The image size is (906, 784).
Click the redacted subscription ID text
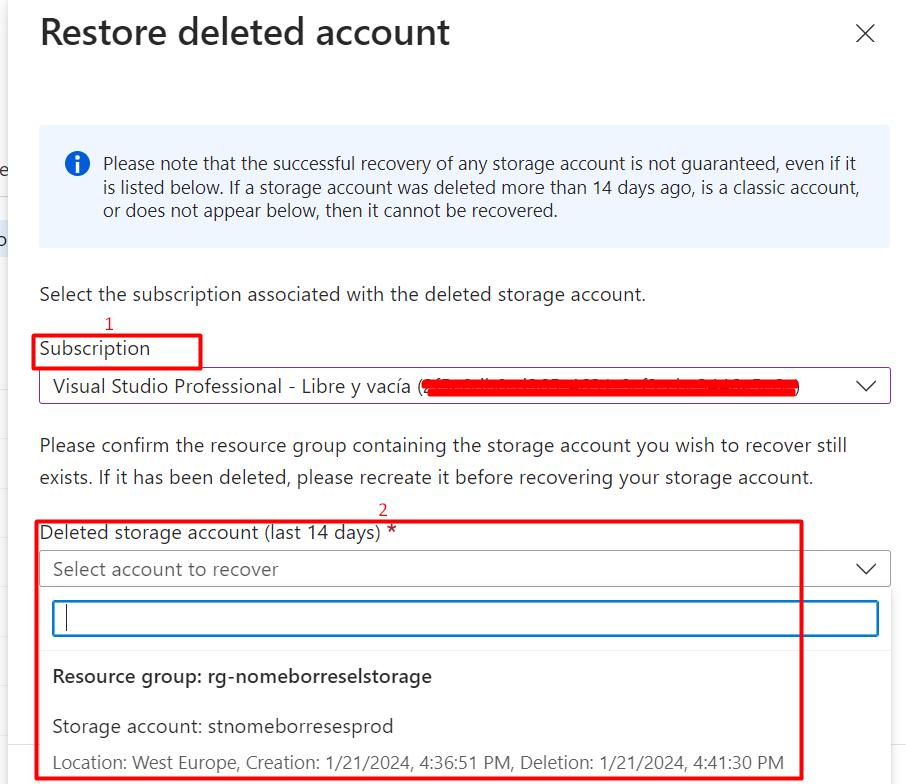pyautogui.click(x=610, y=387)
